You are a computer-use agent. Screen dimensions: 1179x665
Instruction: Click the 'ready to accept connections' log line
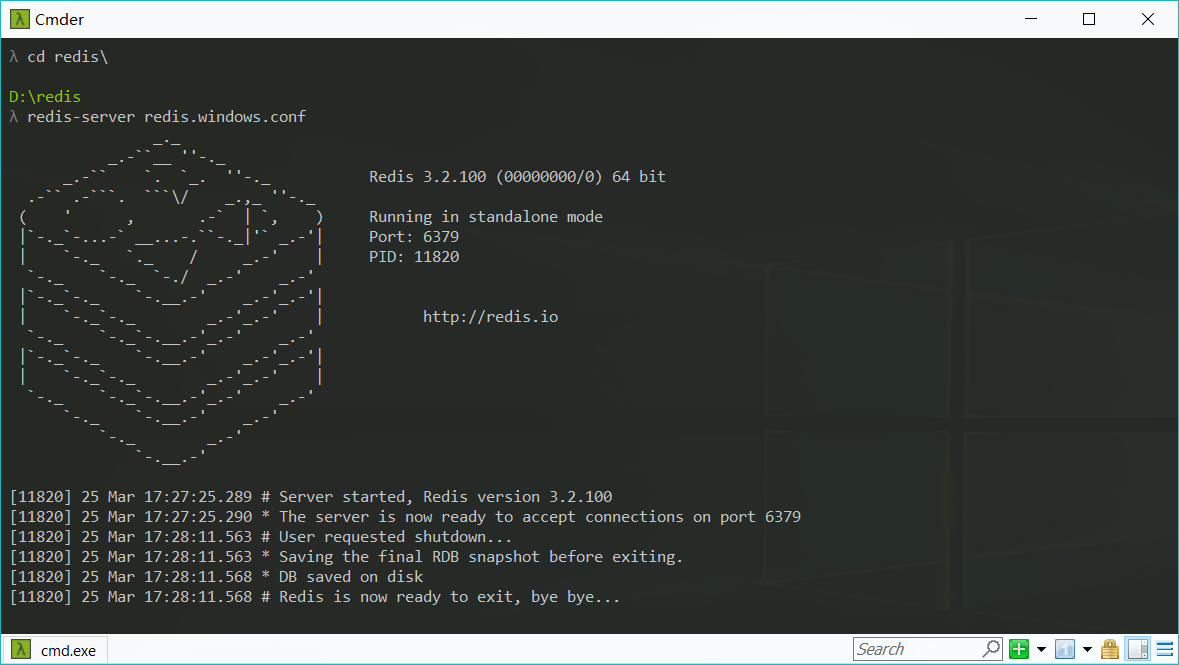pyautogui.click(x=405, y=517)
